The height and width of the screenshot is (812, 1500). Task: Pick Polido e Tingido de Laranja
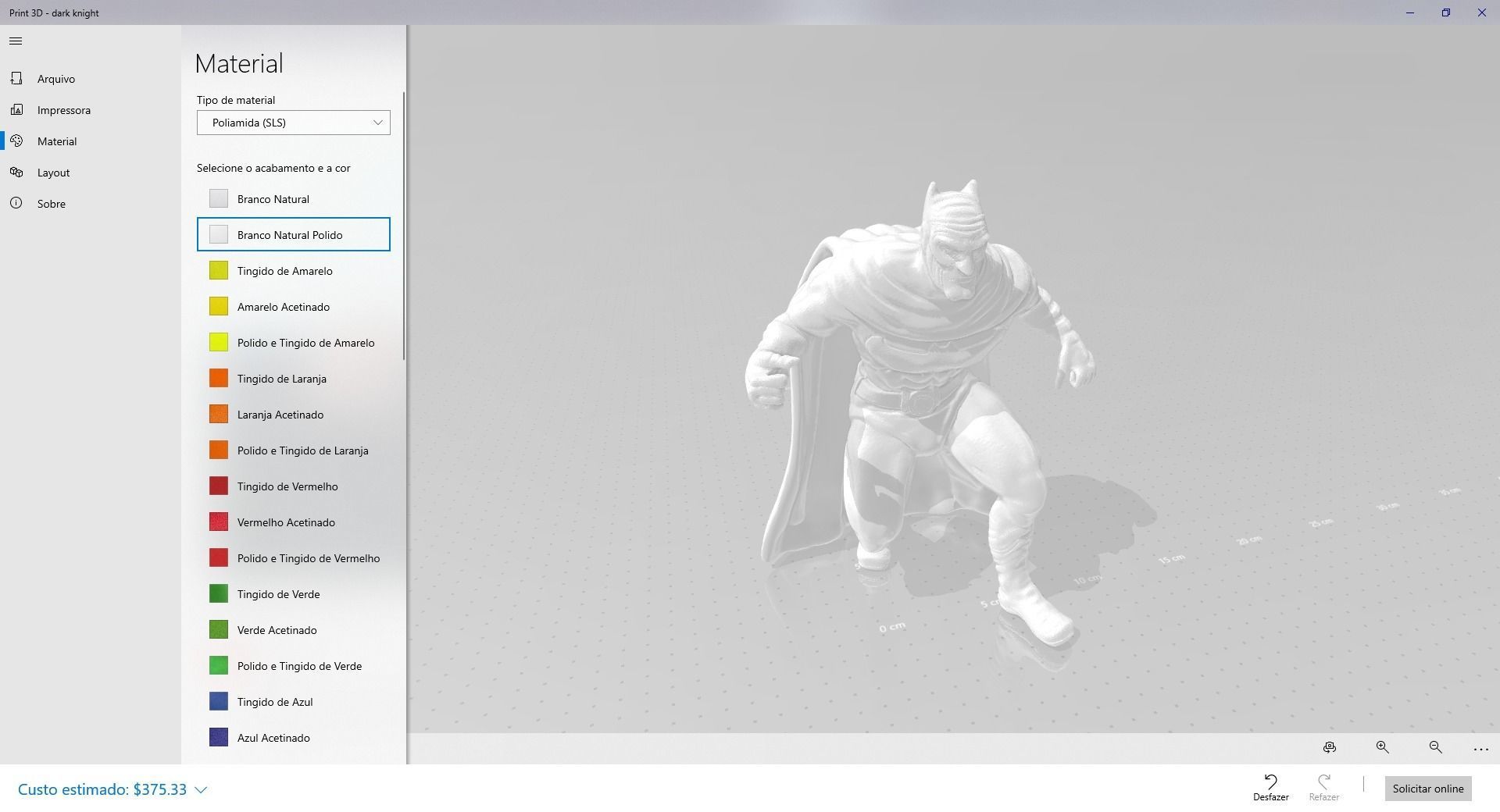pyautogui.click(x=294, y=451)
